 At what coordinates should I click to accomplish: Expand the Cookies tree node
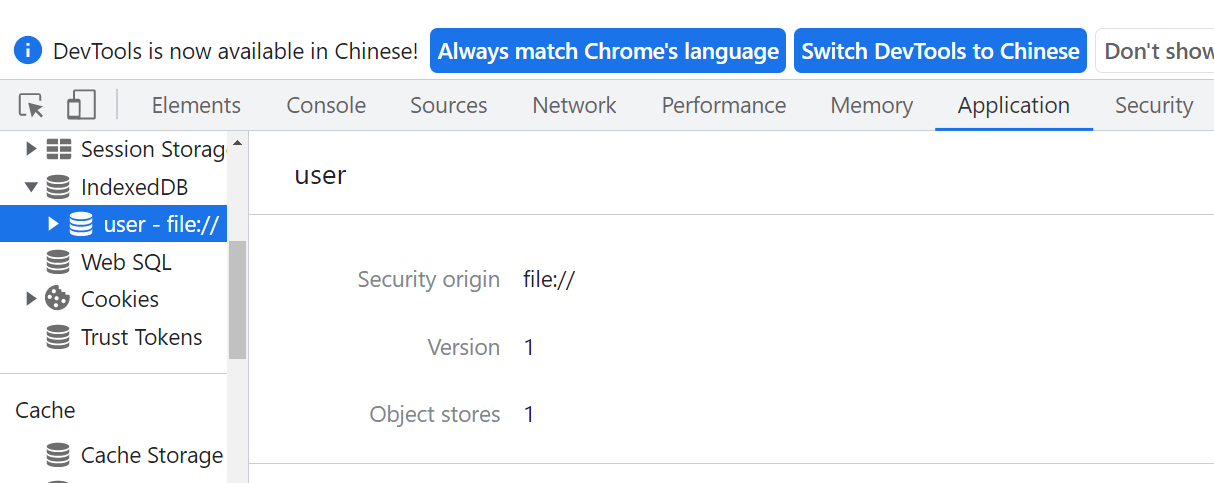click(x=31, y=299)
